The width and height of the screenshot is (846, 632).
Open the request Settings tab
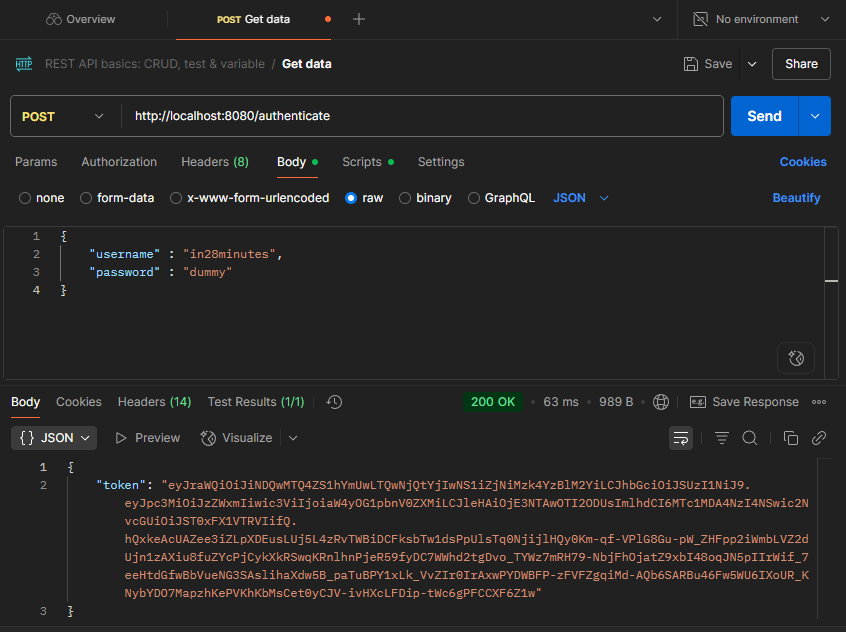[x=441, y=162]
